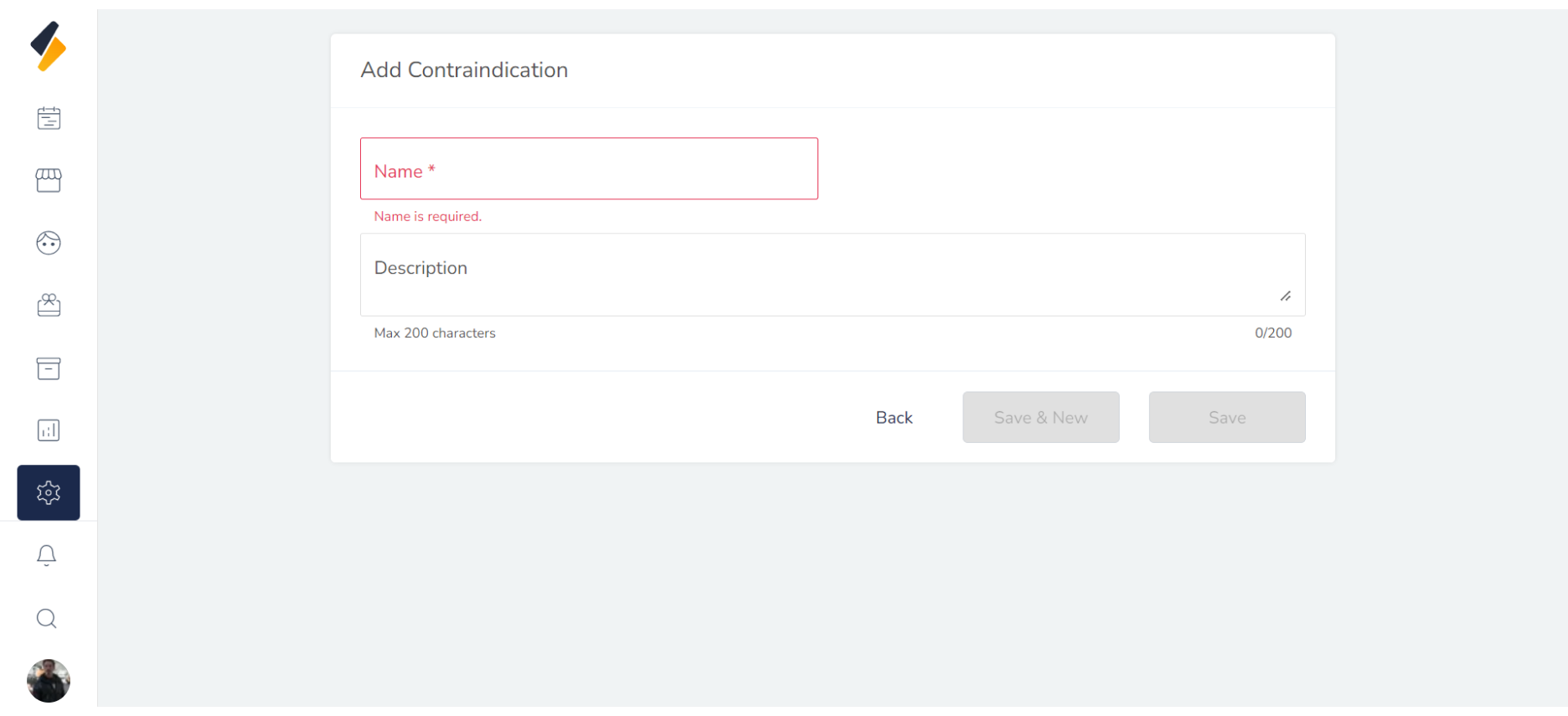Screen dimensions: 1568x716
Task: Open search with the magnifier icon
Action: [47, 618]
